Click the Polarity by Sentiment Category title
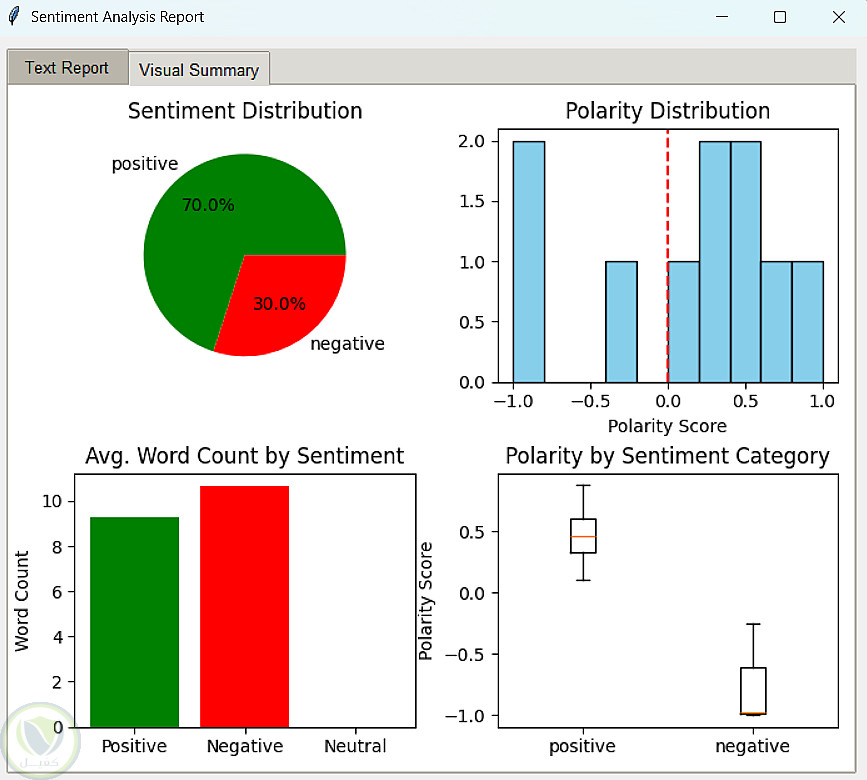 (x=667, y=456)
